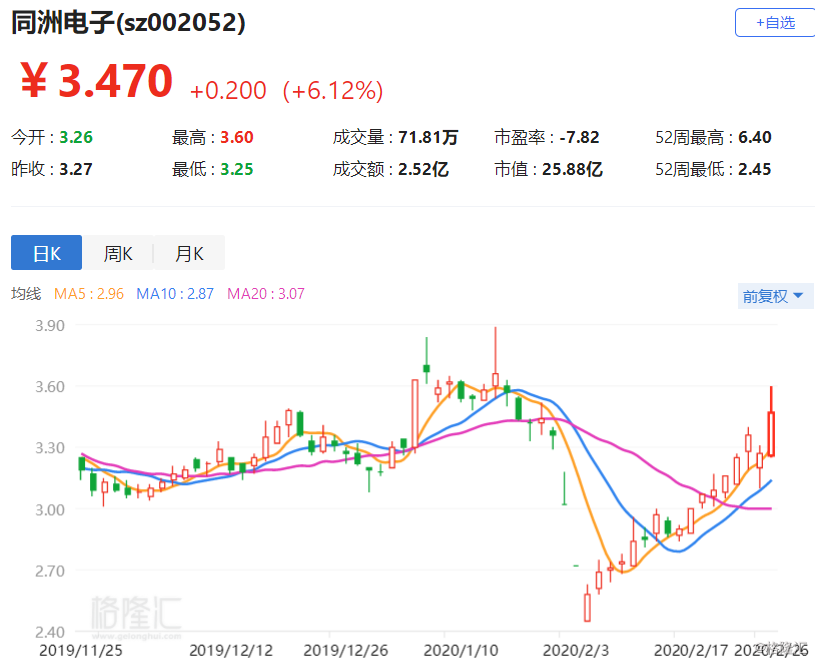Click the stock title 同洲电子(sz002052)
The image size is (815, 662).
[128, 22]
